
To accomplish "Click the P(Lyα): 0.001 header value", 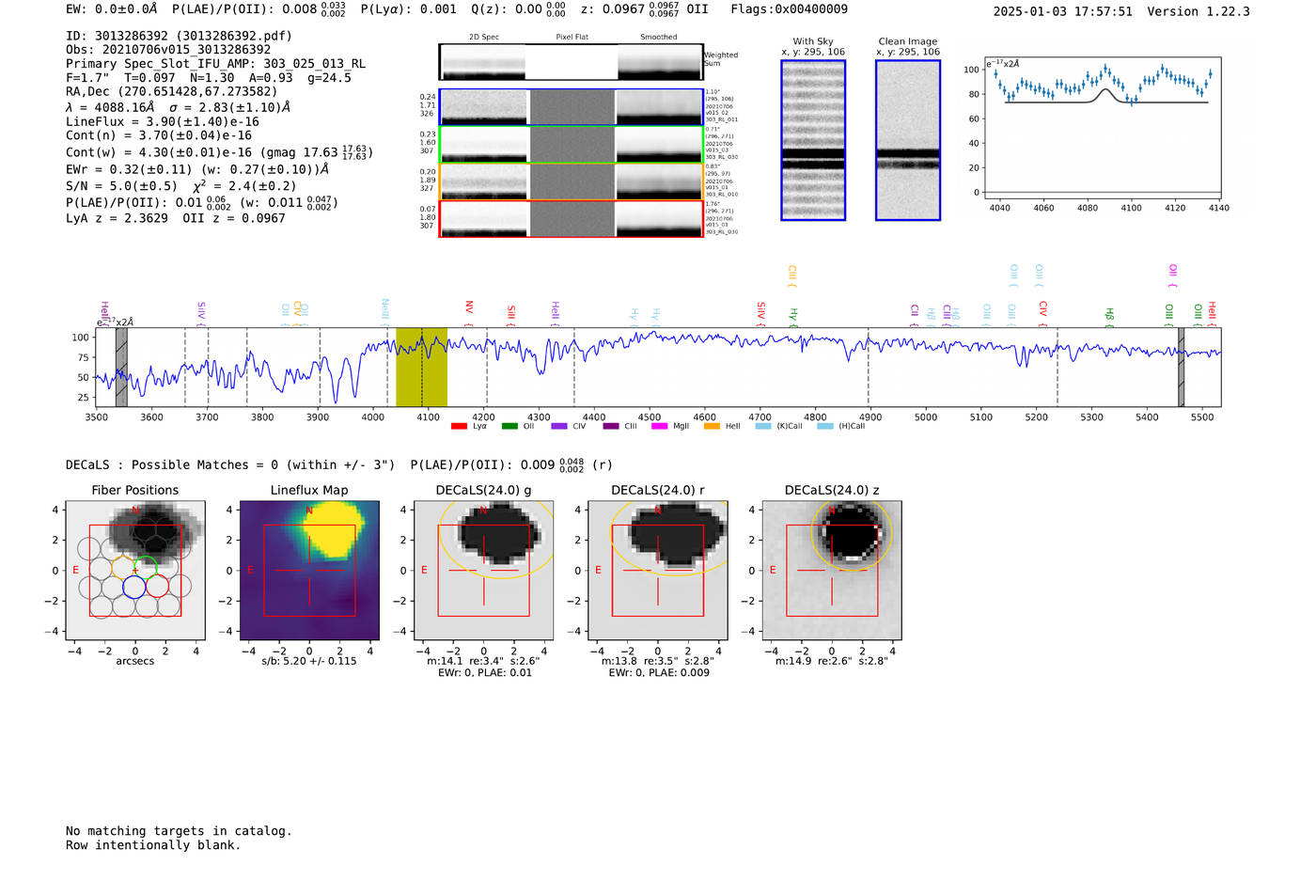I will pyautogui.click(x=409, y=9).
